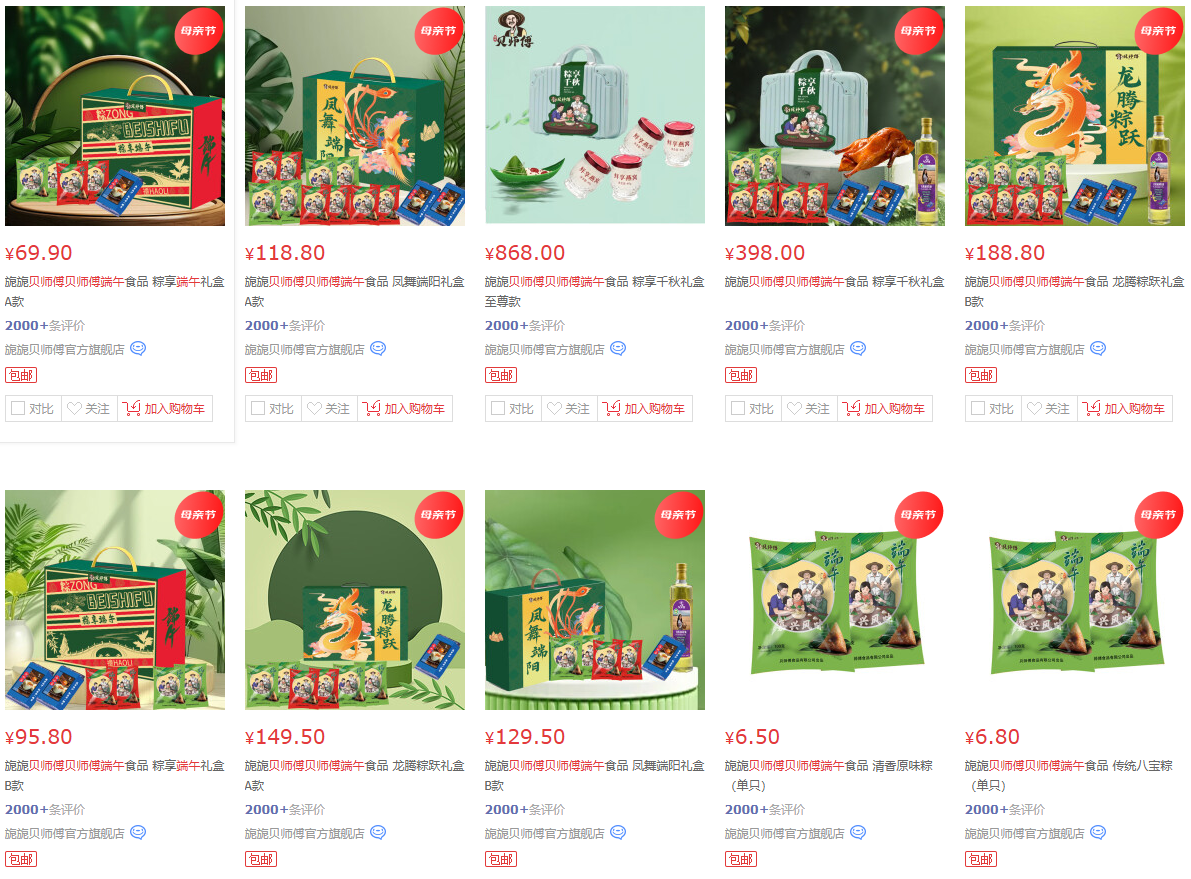Open the ¥6.50 清香原味粽 product title
Viewport: 1191px width, 879px height.
coord(829,775)
